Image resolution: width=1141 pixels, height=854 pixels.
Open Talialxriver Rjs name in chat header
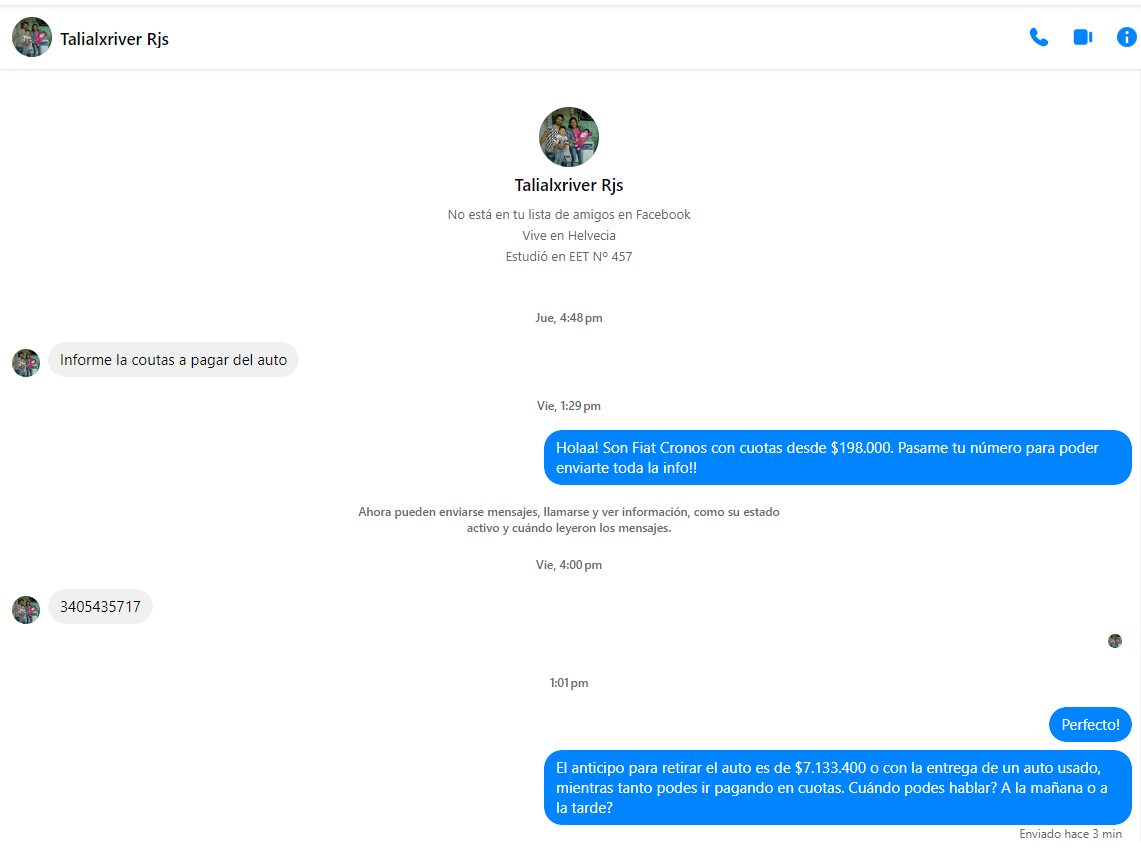click(114, 39)
